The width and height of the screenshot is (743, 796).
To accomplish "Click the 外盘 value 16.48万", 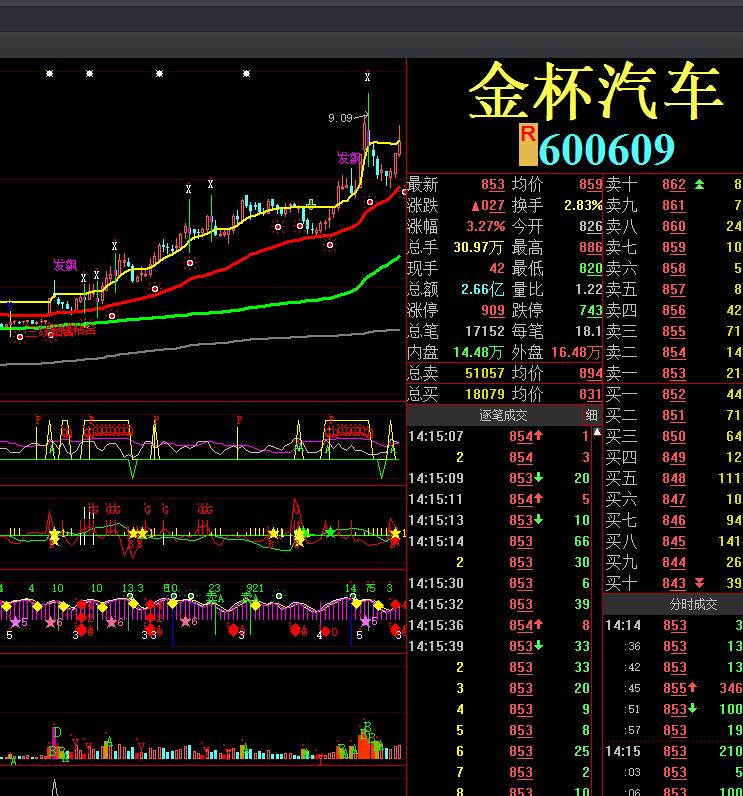I will [x=577, y=352].
